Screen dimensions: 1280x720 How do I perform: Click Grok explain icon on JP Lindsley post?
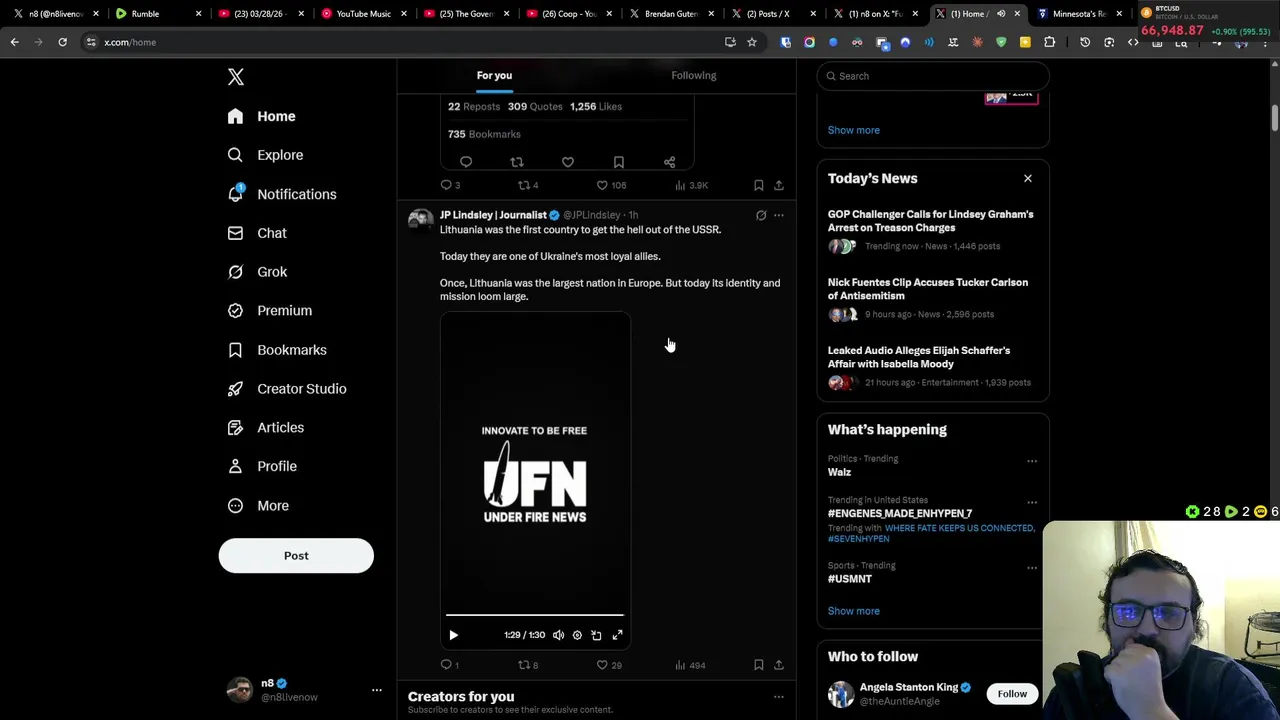click(x=761, y=215)
